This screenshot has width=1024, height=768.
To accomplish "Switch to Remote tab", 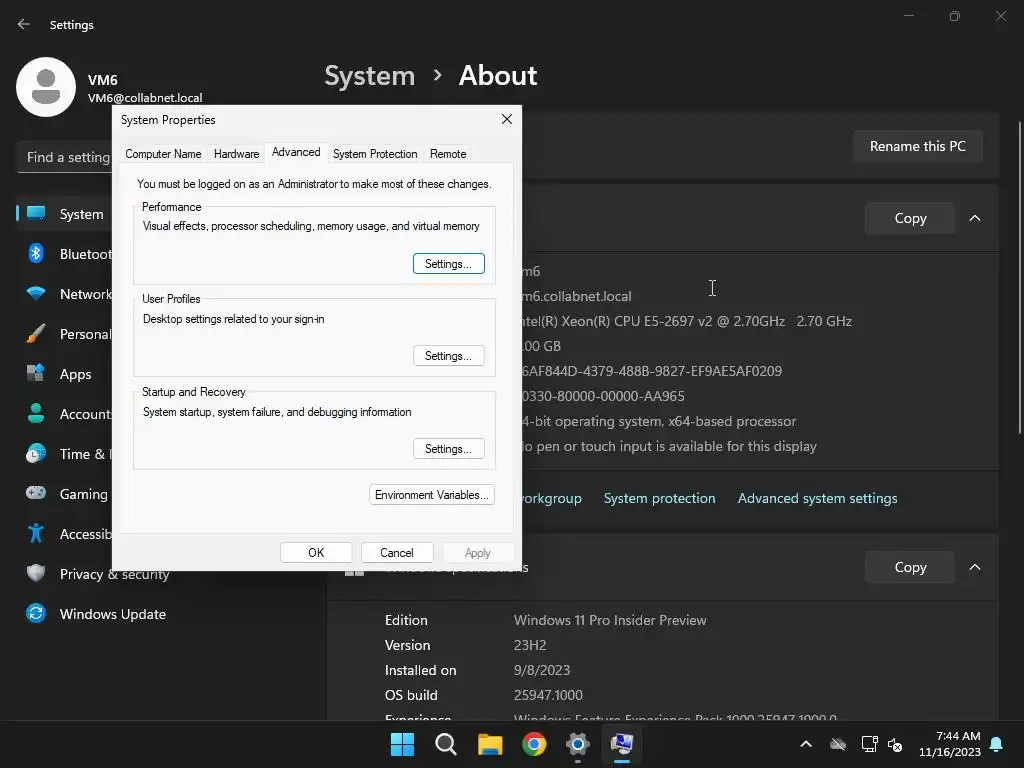I will 448,153.
